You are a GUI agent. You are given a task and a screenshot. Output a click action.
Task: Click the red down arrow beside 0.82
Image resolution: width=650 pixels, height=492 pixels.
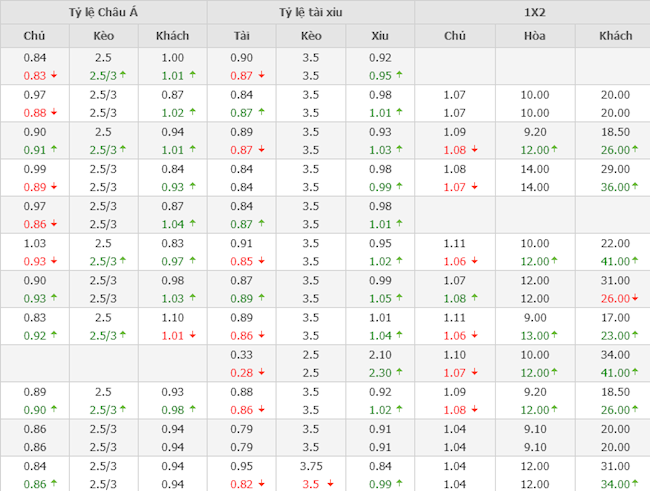pos(261,484)
